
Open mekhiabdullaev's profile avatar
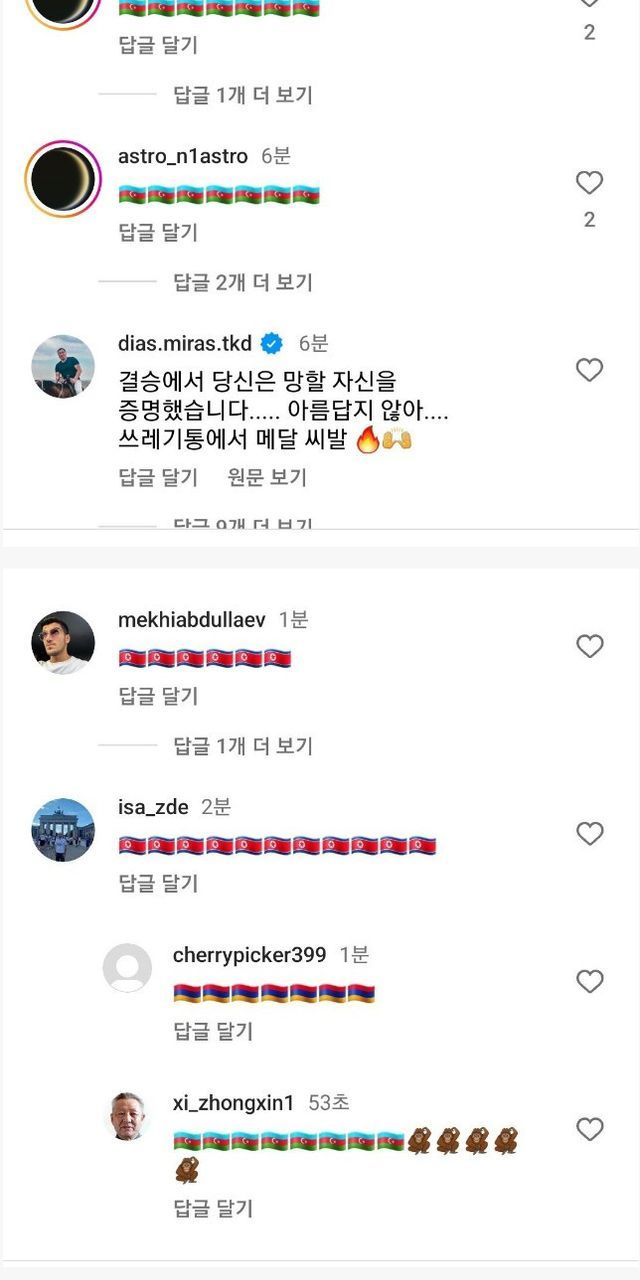(63, 642)
